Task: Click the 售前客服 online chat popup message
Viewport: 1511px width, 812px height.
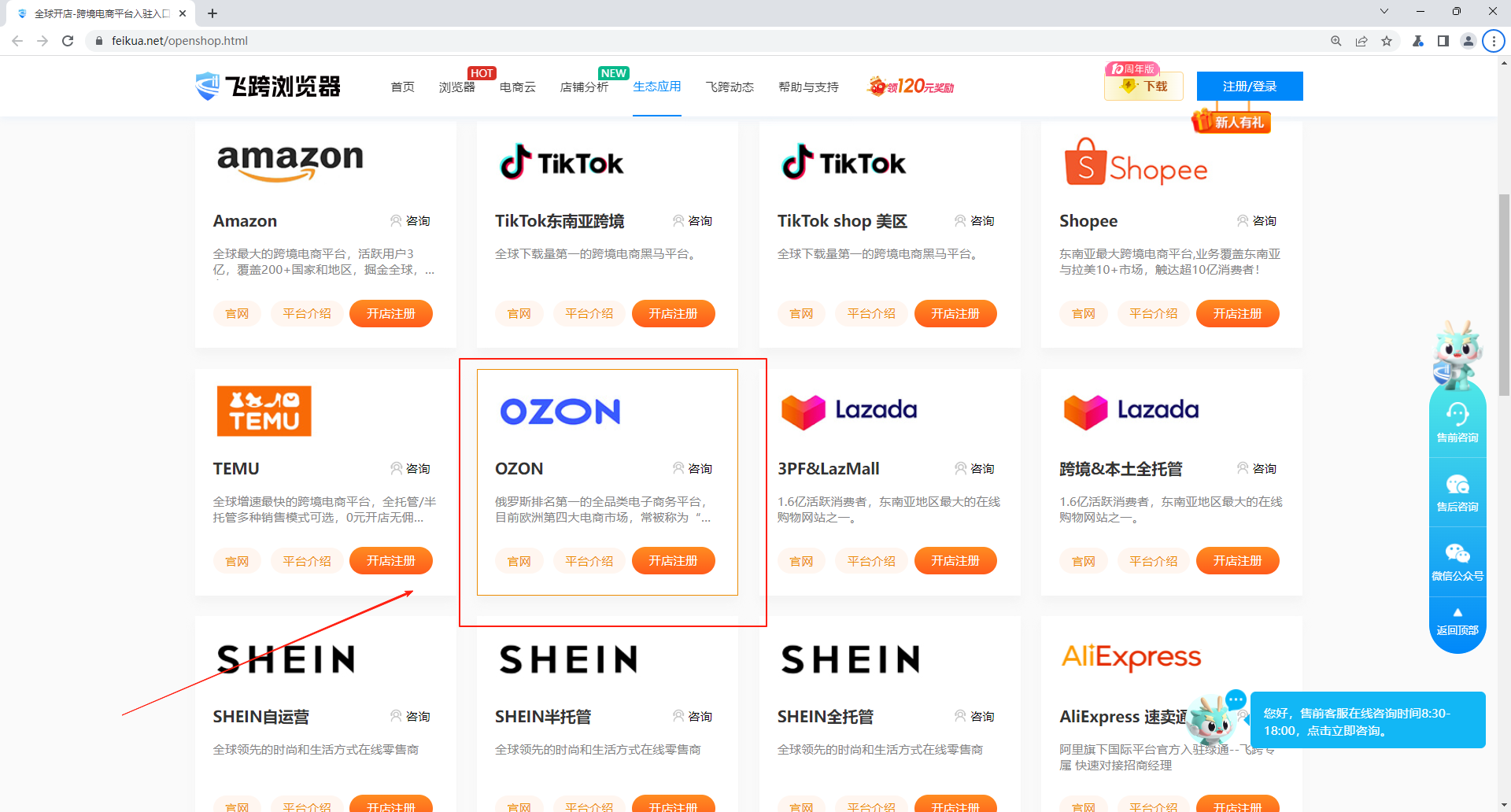Action: coord(1368,720)
